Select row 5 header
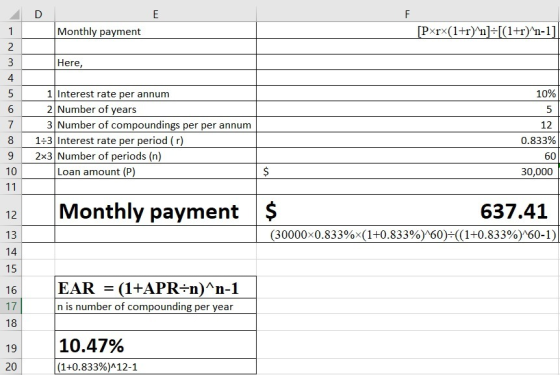560x375 pixels. coord(11,94)
